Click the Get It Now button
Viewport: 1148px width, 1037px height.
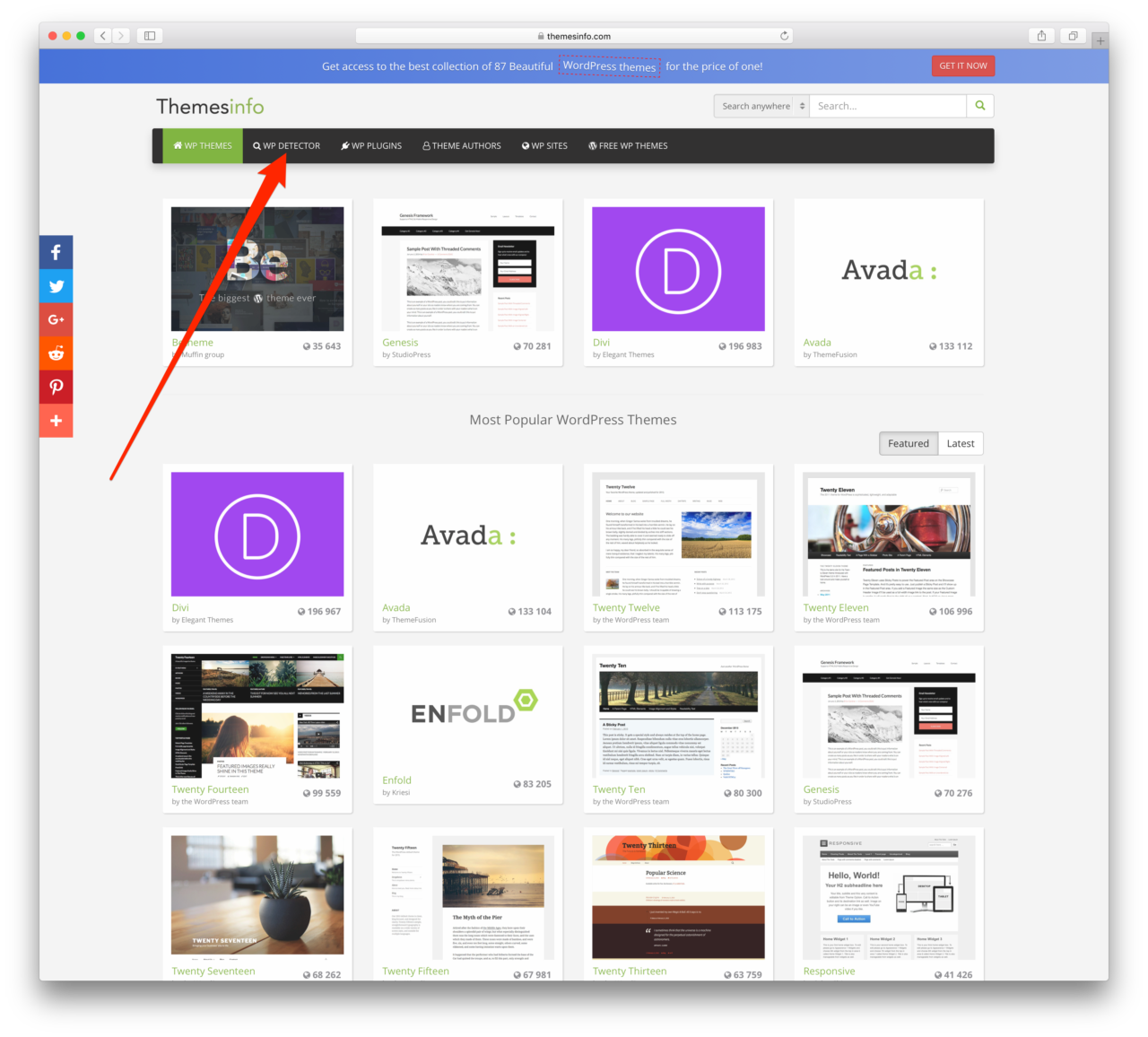963,65
